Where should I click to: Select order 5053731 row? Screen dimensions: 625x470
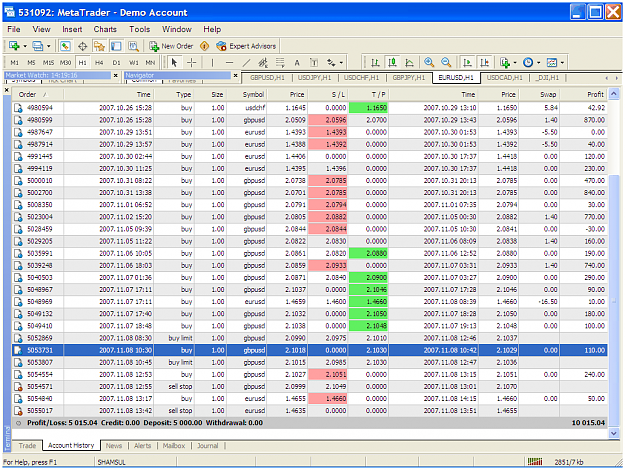(310, 350)
